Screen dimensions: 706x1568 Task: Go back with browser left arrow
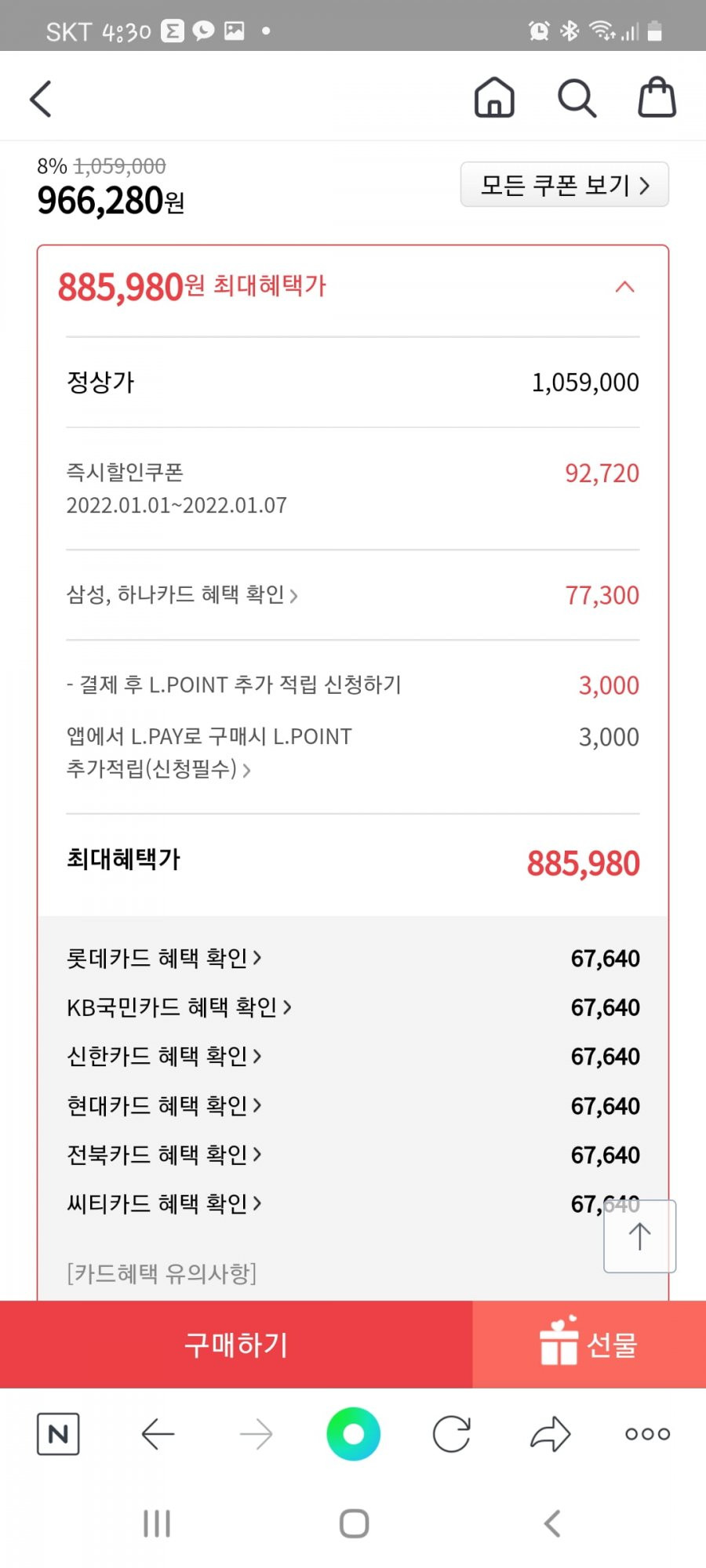(x=158, y=1435)
